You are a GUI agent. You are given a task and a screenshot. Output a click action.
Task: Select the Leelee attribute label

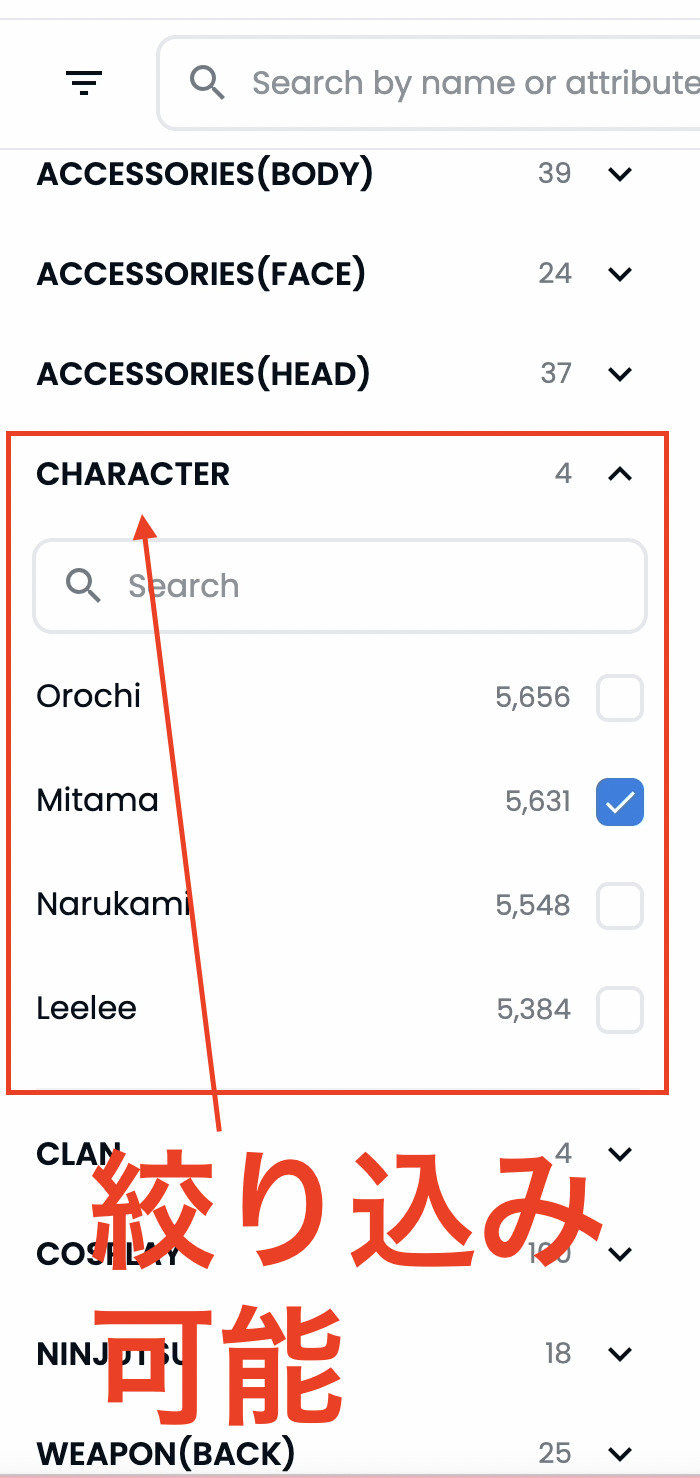click(x=86, y=1008)
